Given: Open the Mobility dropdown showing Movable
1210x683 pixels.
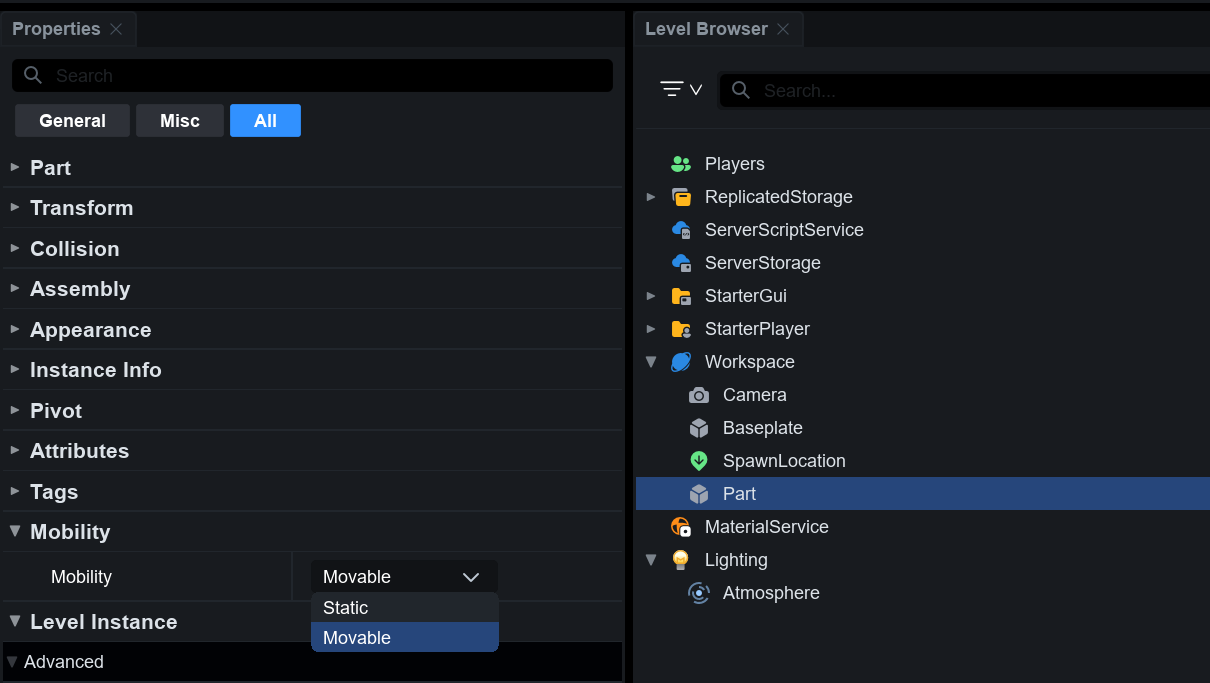Looking at the screenshot, I should (403, 577).
